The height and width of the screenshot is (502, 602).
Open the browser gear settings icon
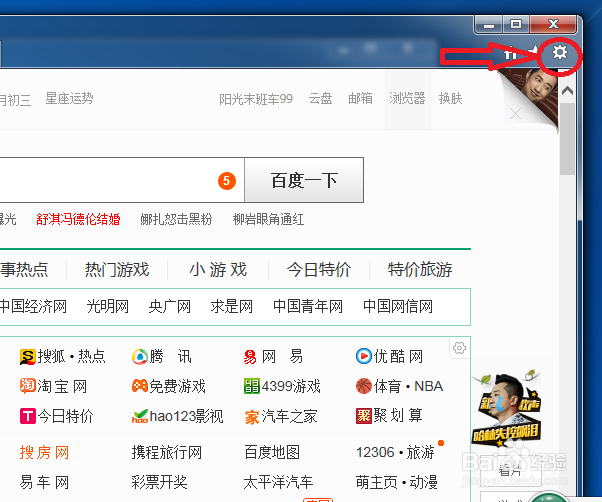(x=560, y=52)
